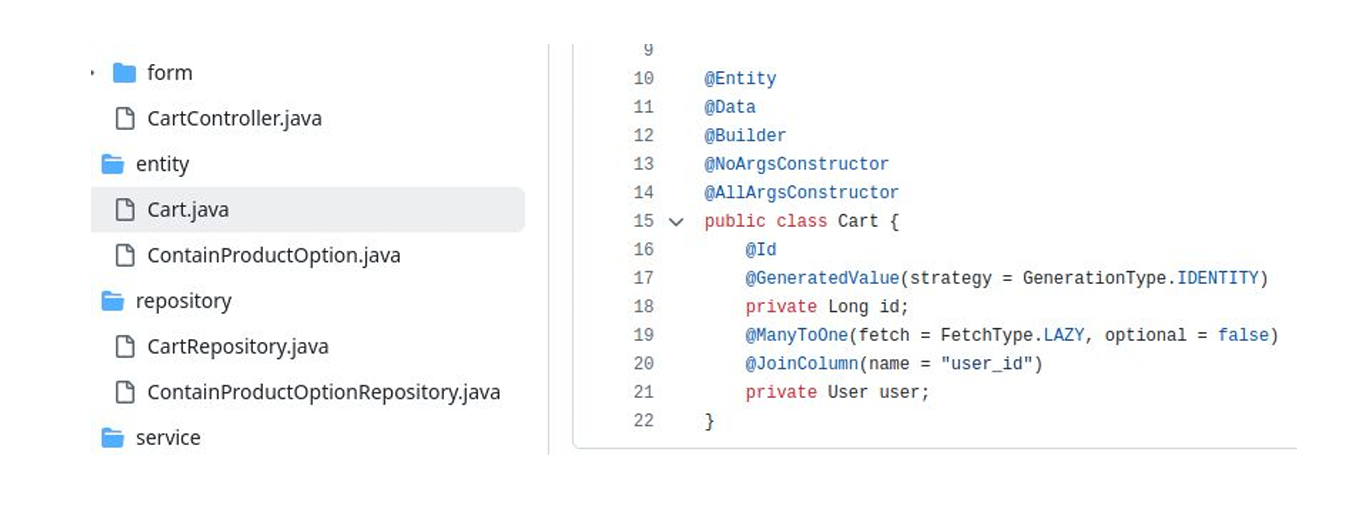Click the service folder icon
The height and width of the screenshot is (516, 1366).
pos(113,438)
